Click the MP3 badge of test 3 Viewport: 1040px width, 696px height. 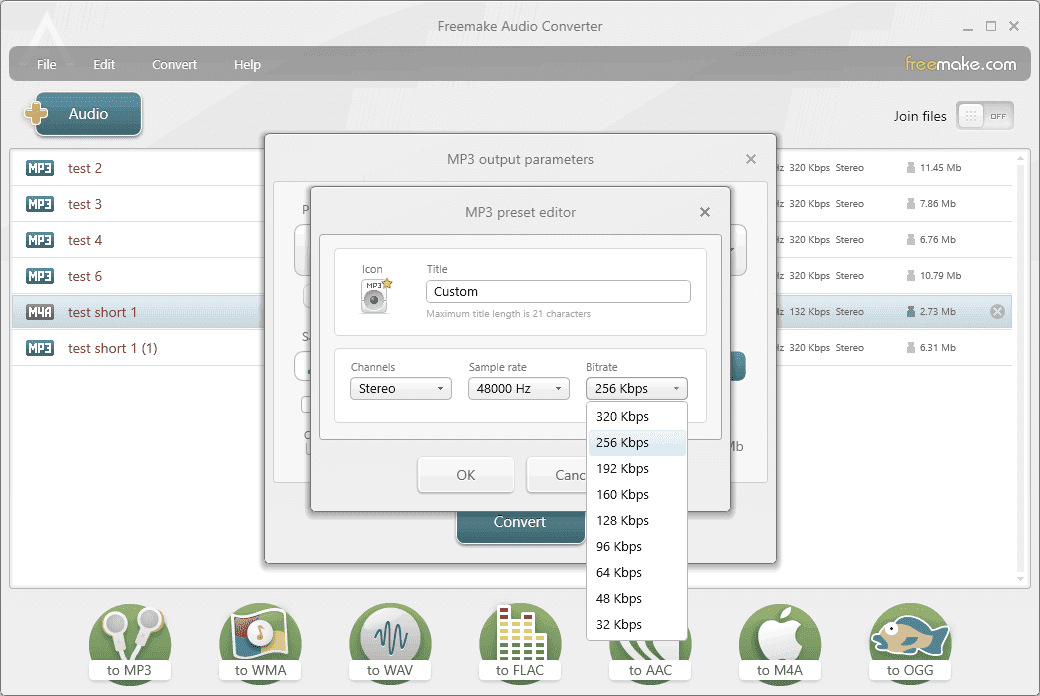(40, 204)
